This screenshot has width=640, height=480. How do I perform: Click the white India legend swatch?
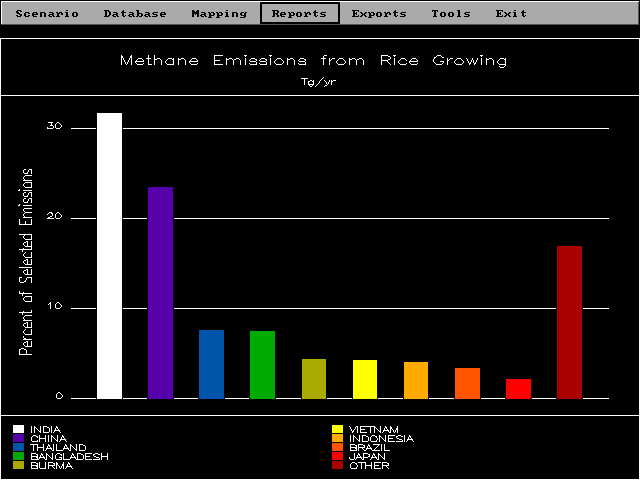pos(18,429)
